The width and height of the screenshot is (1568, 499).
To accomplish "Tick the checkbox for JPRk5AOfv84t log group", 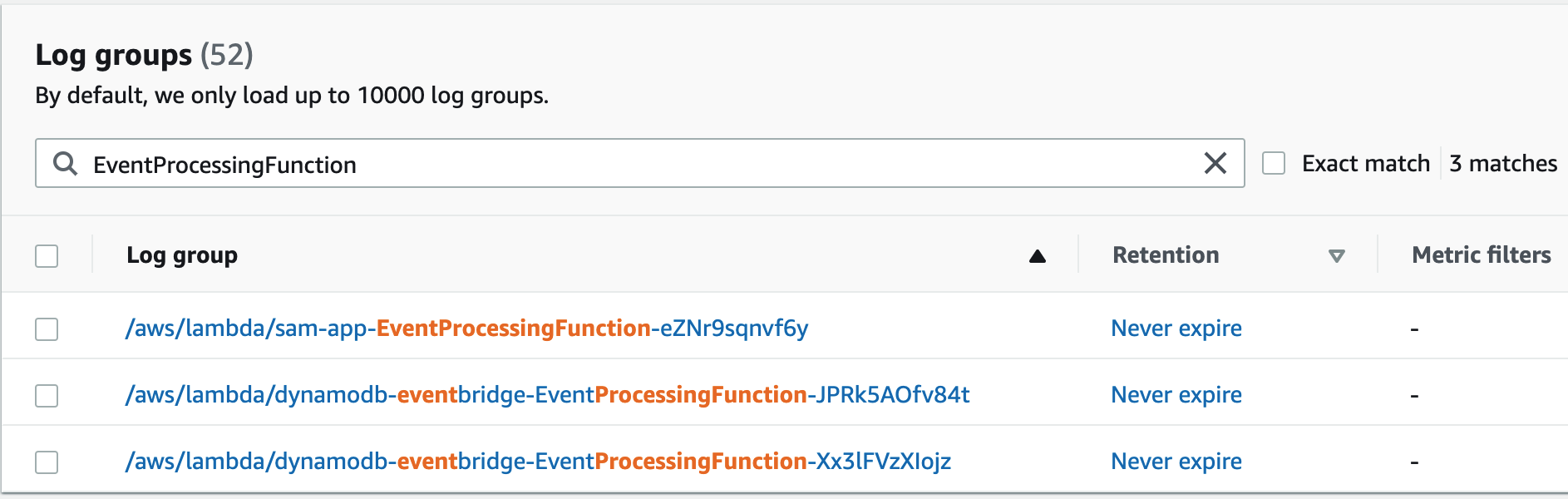I will click(x=47, y=396).
